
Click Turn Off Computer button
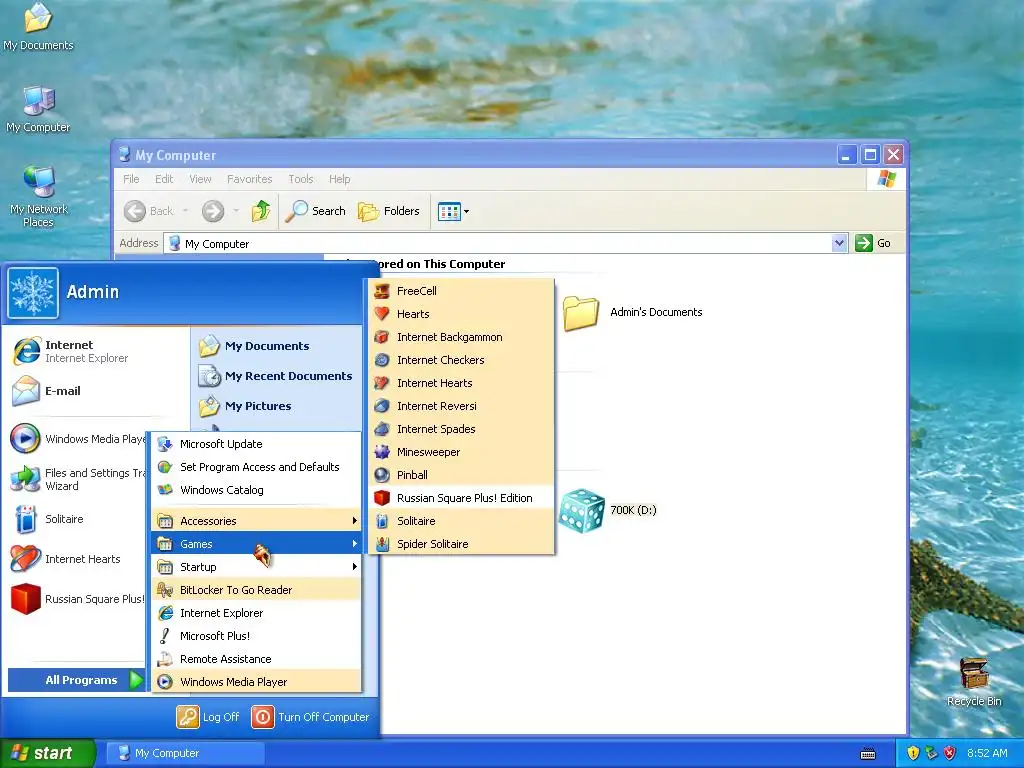click(x=310, y=717)
